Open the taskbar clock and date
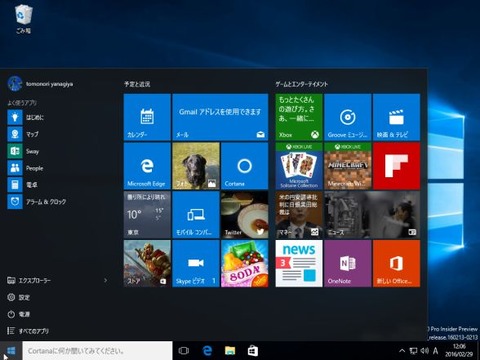480x360 pixels. pos(459,350)
